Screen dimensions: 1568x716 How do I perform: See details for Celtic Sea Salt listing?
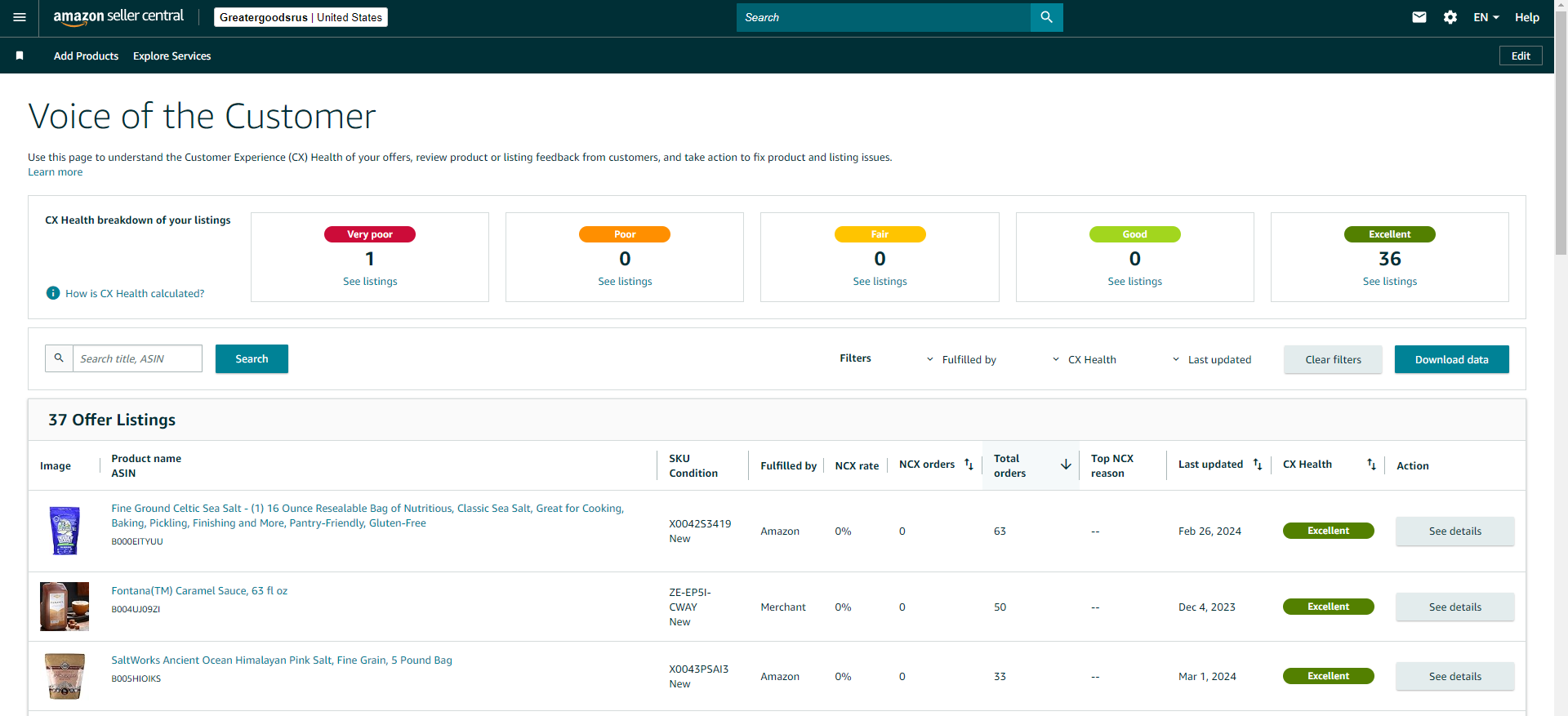click(1454, 531)
